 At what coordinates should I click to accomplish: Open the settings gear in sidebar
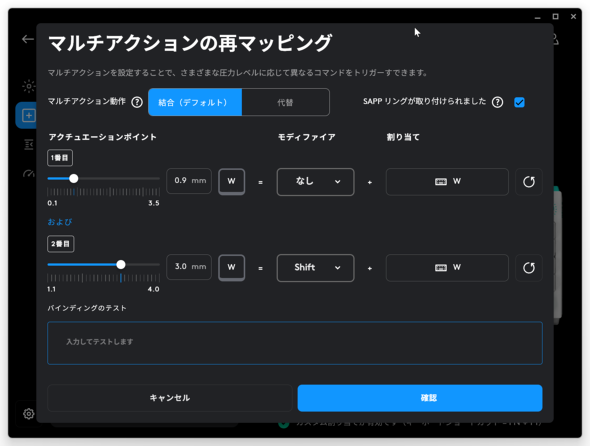pyautogui.click(x=29, y=414)
